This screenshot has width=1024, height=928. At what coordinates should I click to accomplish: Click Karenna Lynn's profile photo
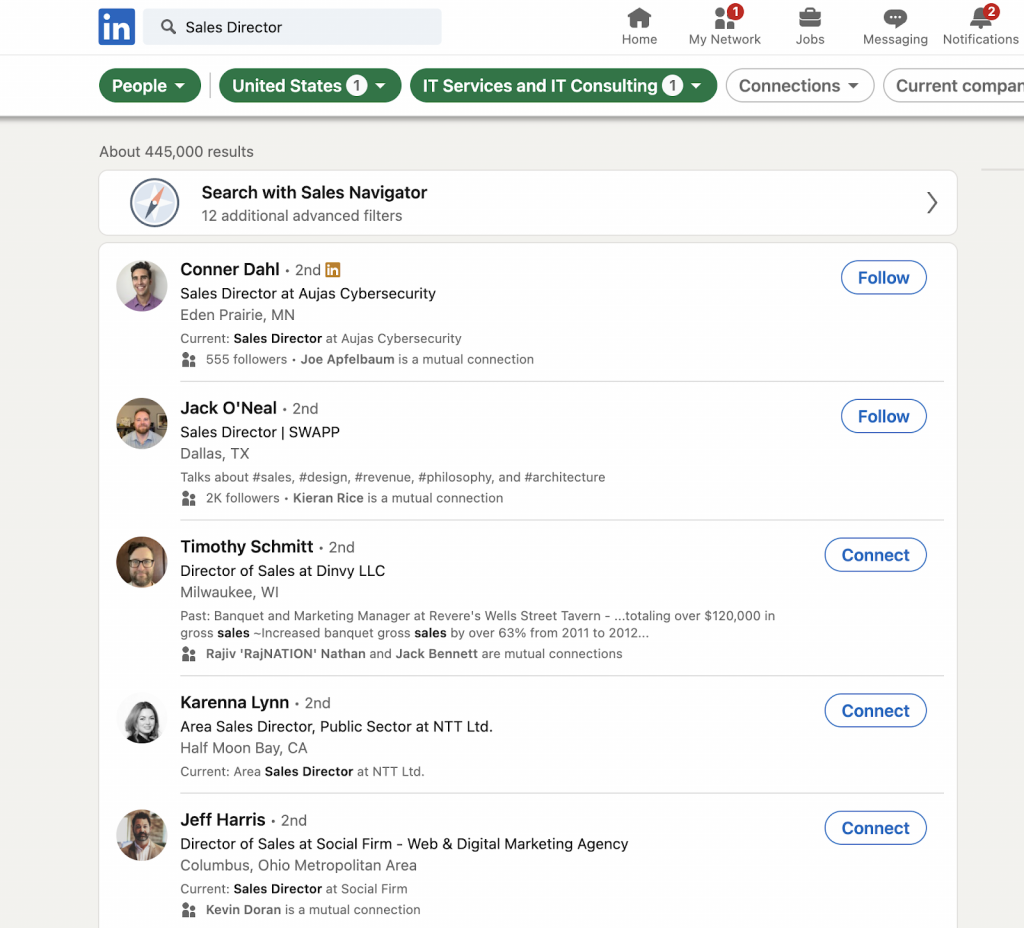click(x=142, y=718)
